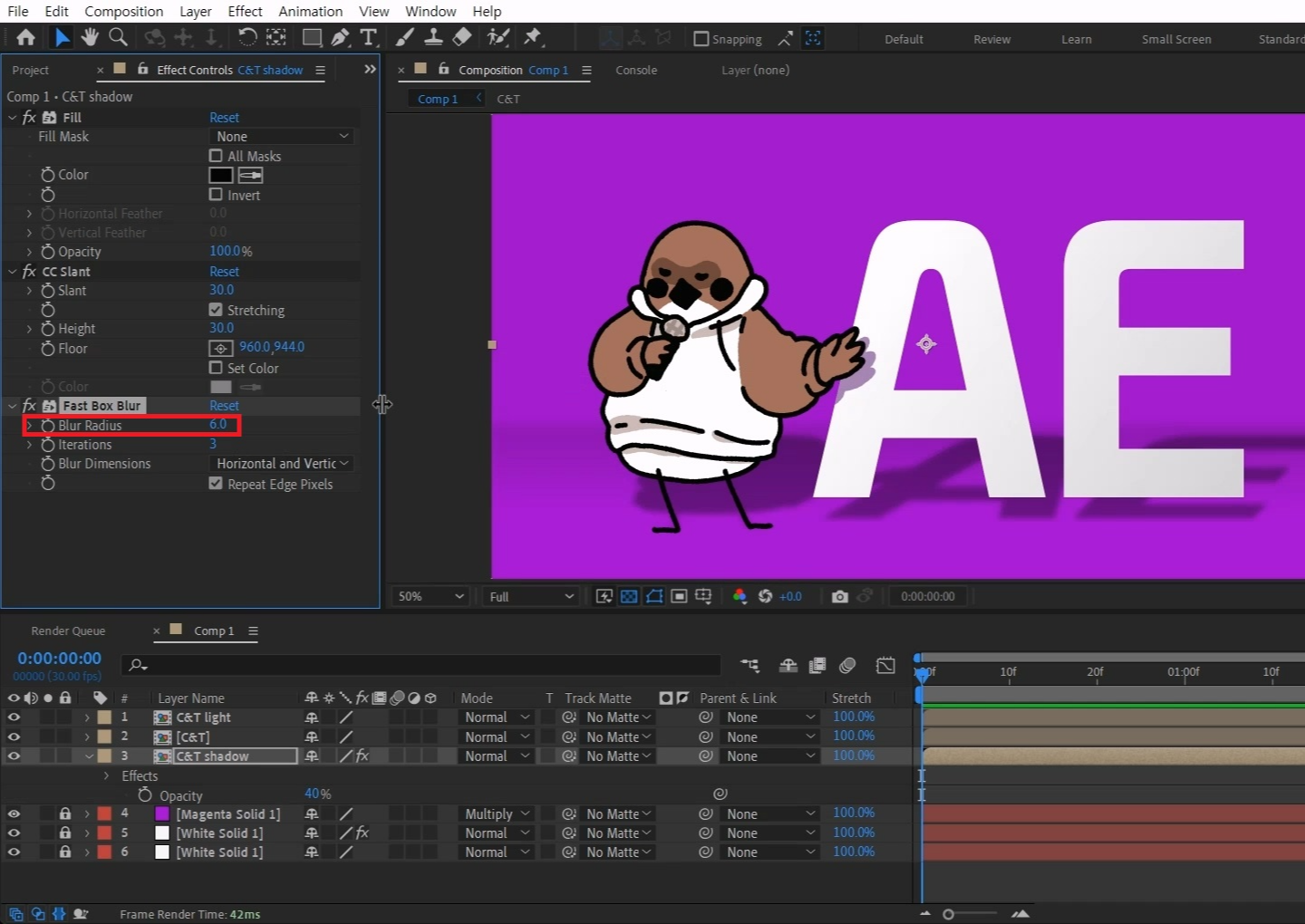Check the Fill Invert checkbox
The height and width of the screenshot is (924, 1305).
[216, 194]
